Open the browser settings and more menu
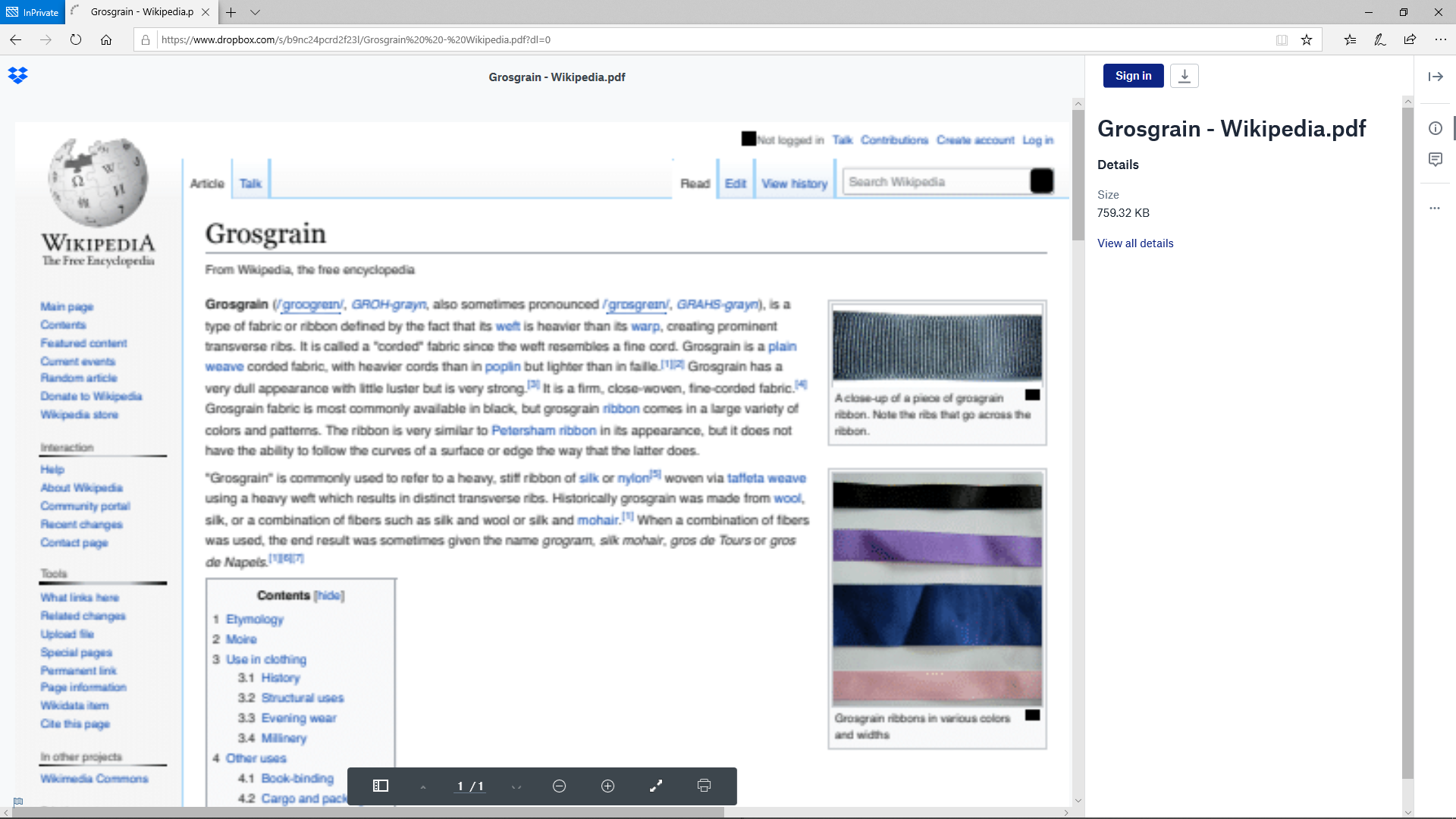The image size is (1456, 819). tap(1440, 39)
